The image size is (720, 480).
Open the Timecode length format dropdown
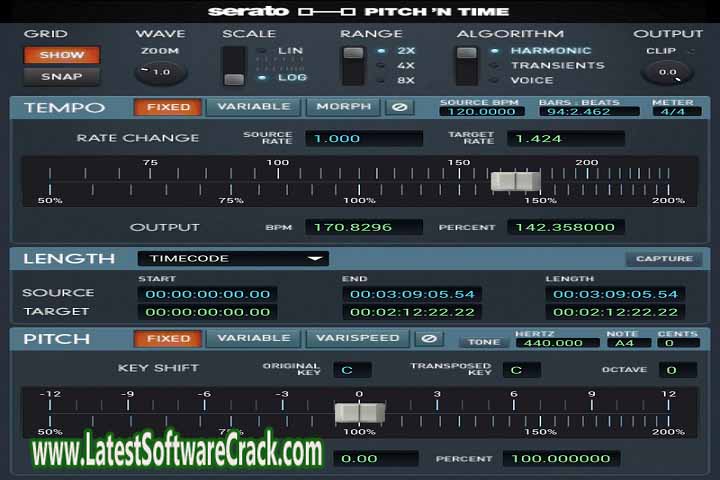[x=233, y=258]
